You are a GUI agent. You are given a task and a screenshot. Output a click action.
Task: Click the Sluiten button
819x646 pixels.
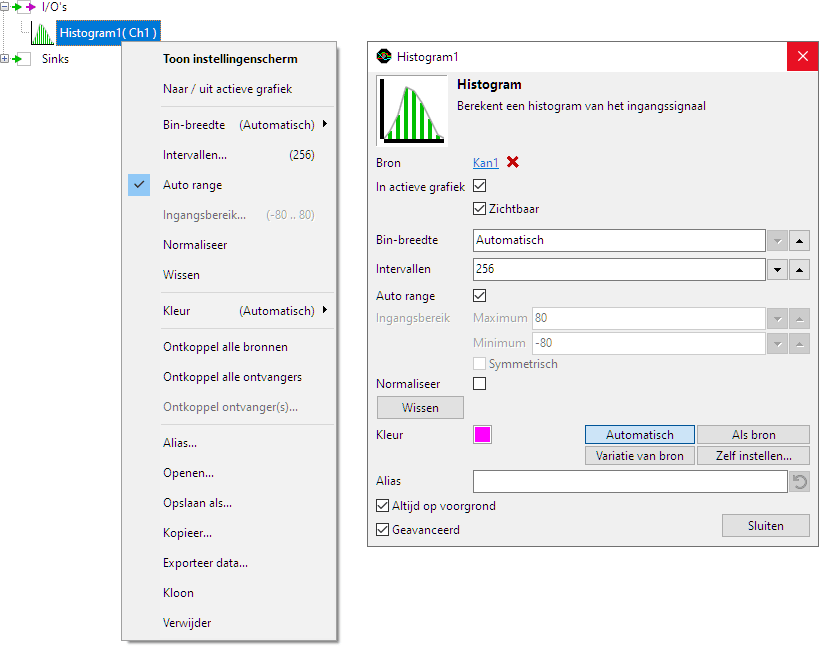766,525
